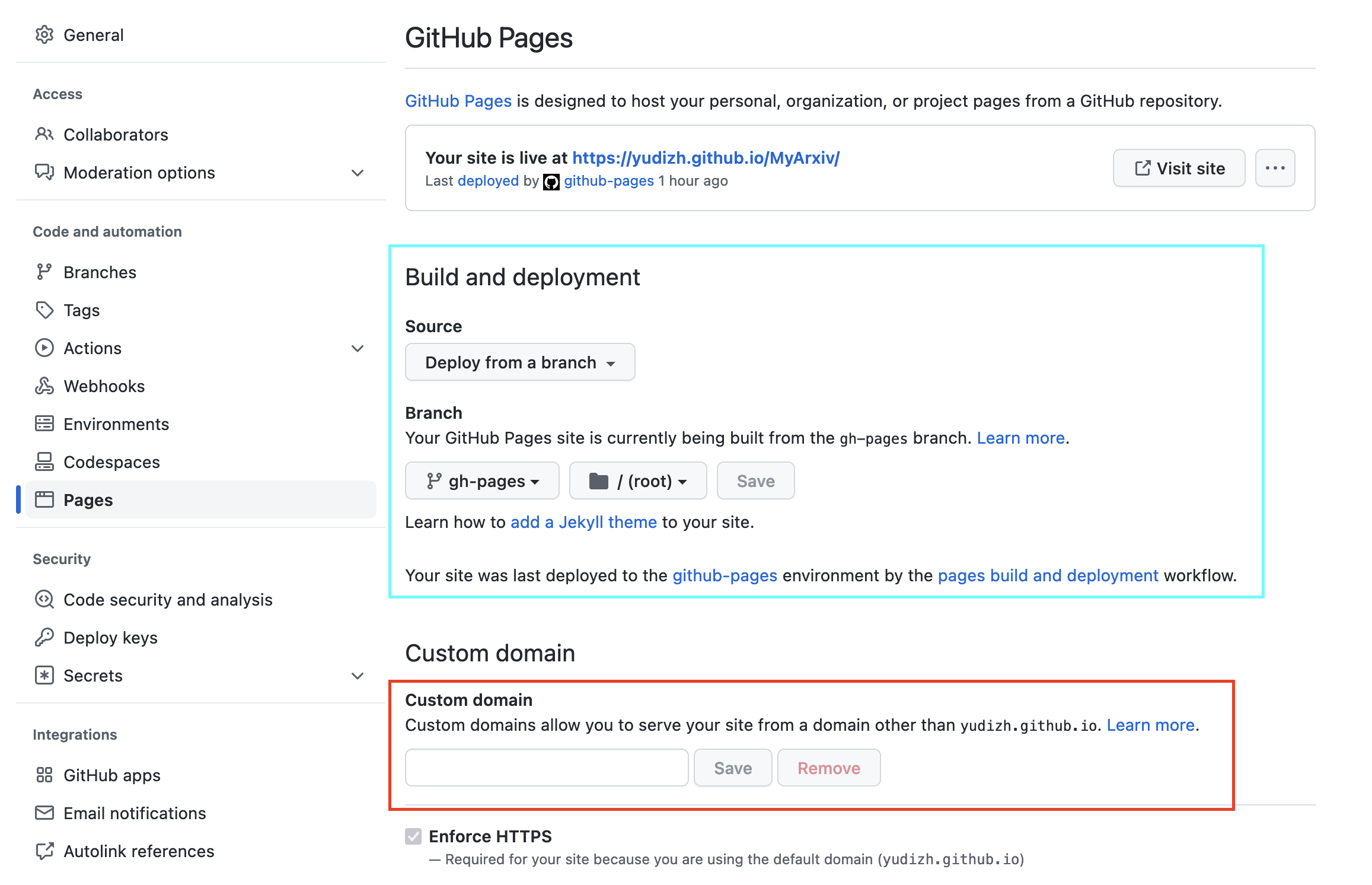Viewport: 1372px width, 885px height.
Task: Click the GitHub apps grid icon
Action: point(44,775)
